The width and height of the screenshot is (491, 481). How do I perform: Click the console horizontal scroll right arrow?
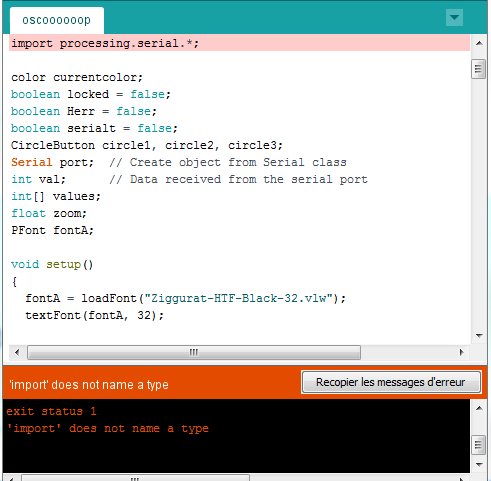point(462,479)
